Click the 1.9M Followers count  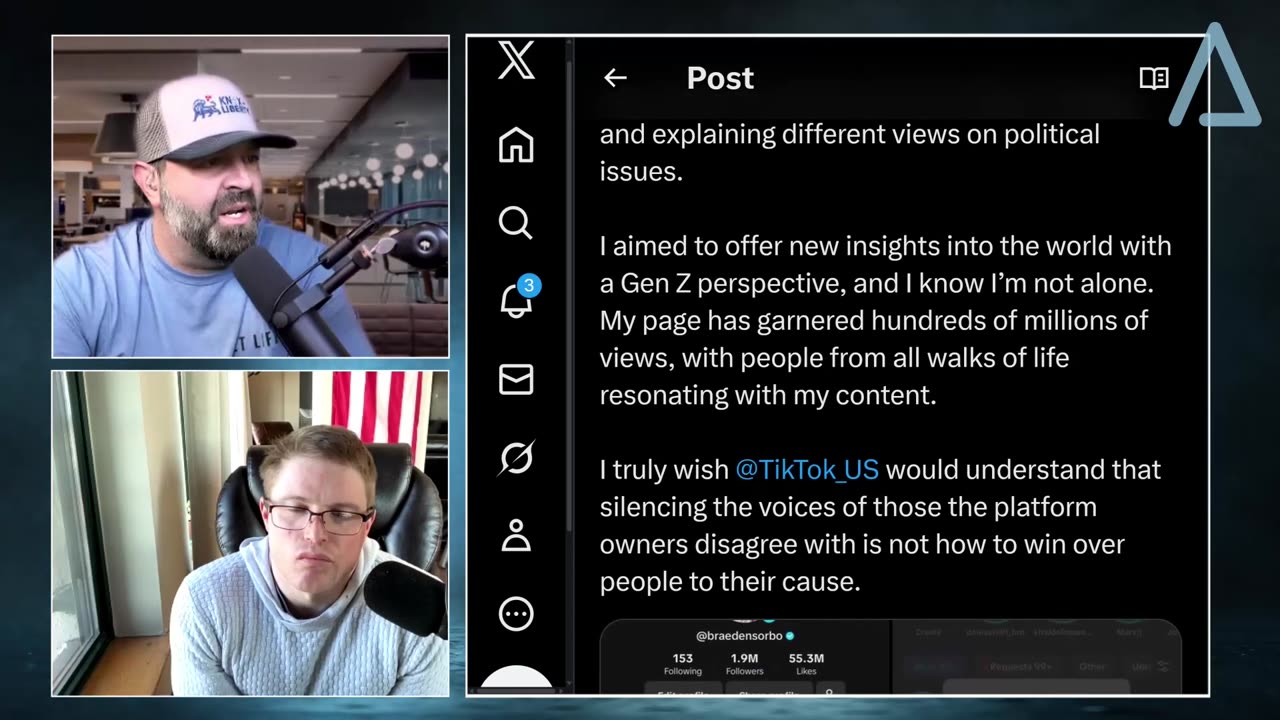tap(744, 664)
